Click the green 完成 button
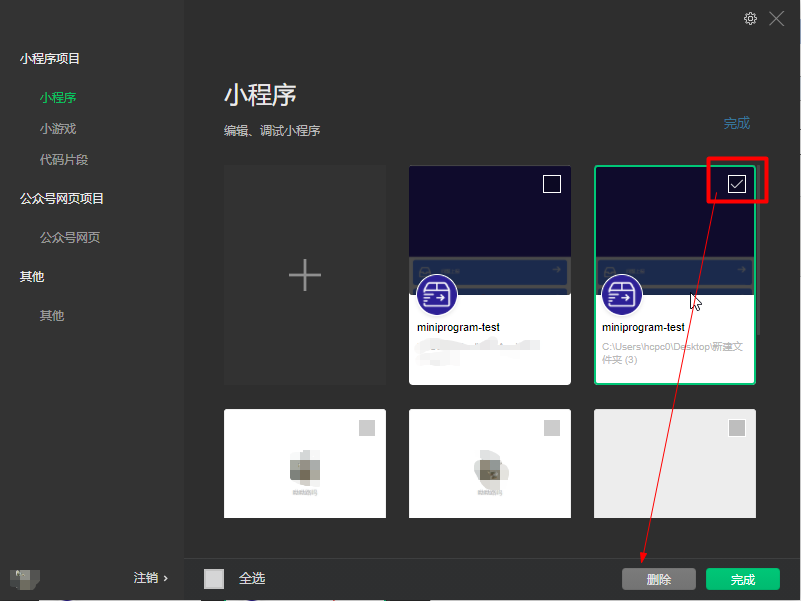Screen dimensions: 801x601 [x=743, y=579]
